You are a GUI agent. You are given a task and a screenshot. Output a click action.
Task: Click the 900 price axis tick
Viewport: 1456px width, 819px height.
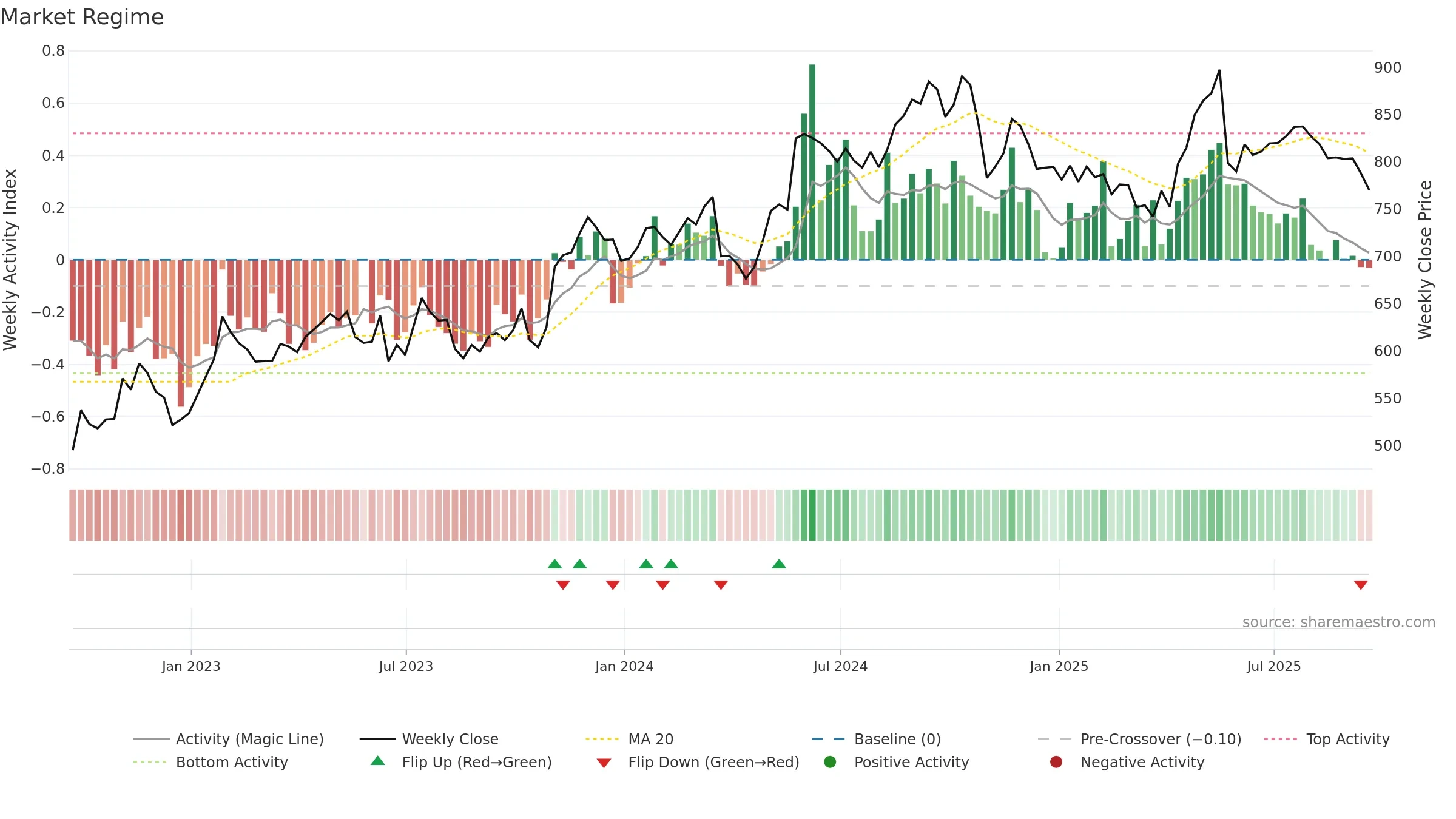[1388, 67]
